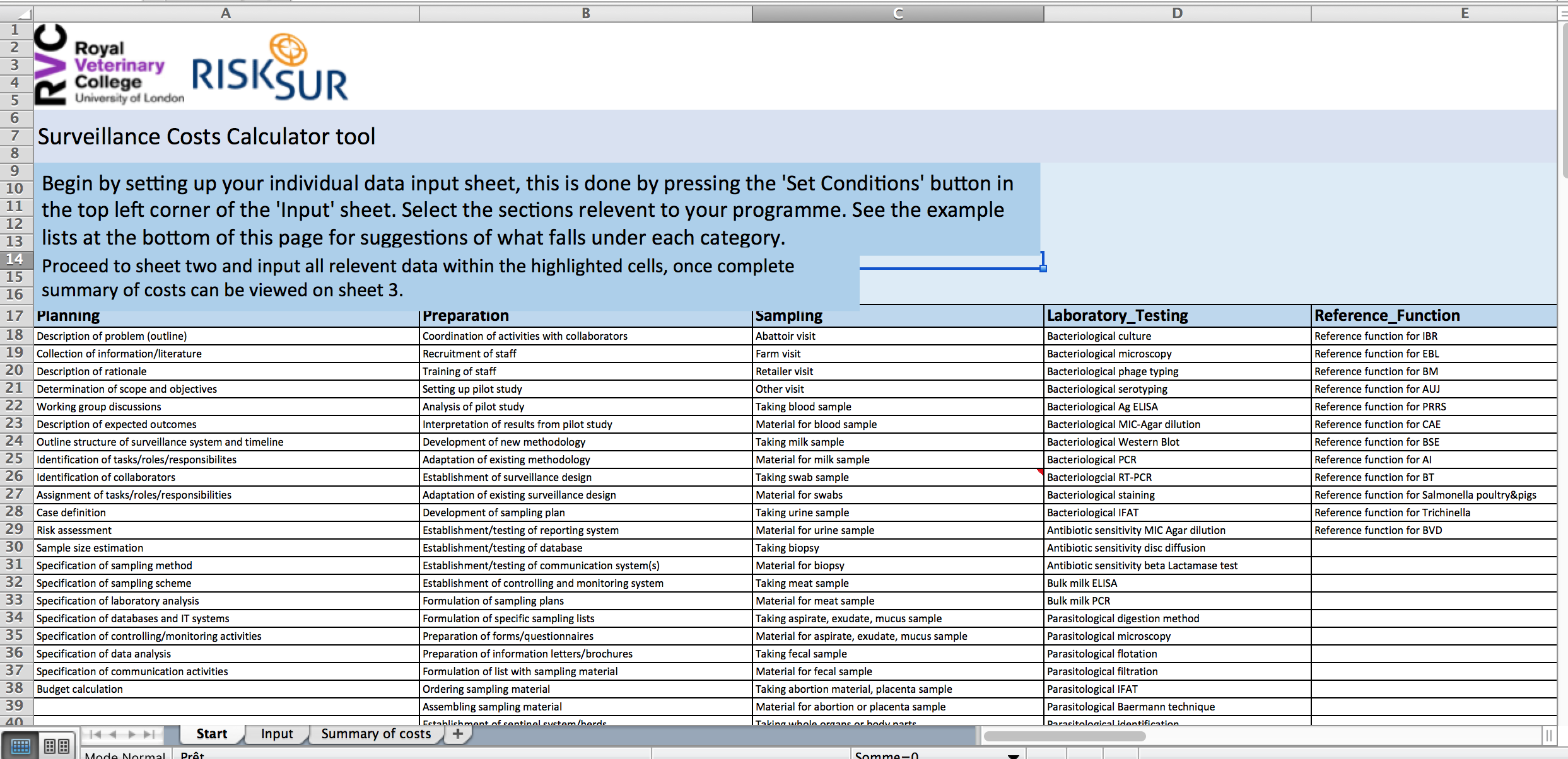Select cell 'Budget calculation'
This screenshot has width=1568, height=759.
coord(226,689)
